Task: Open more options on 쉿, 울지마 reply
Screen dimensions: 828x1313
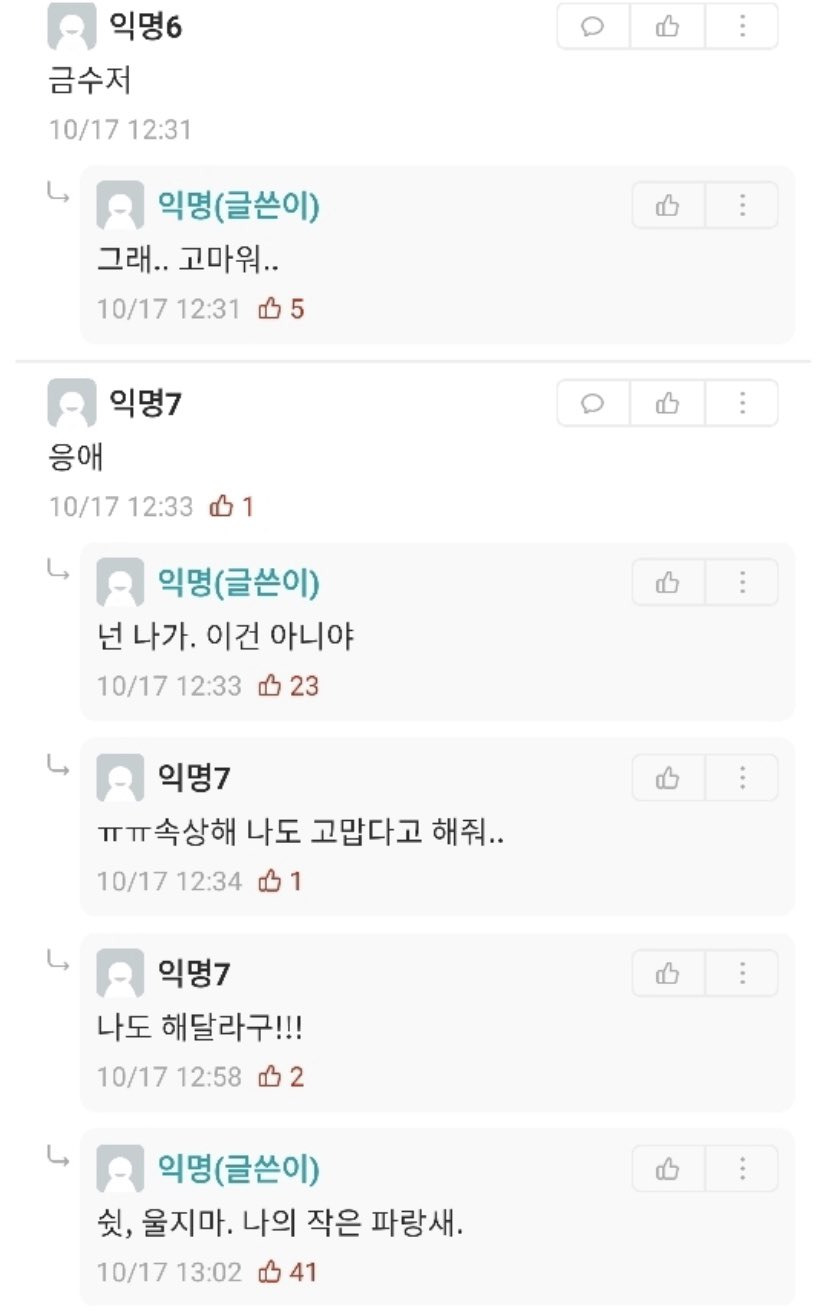Action: click(x=742, y=1168)
